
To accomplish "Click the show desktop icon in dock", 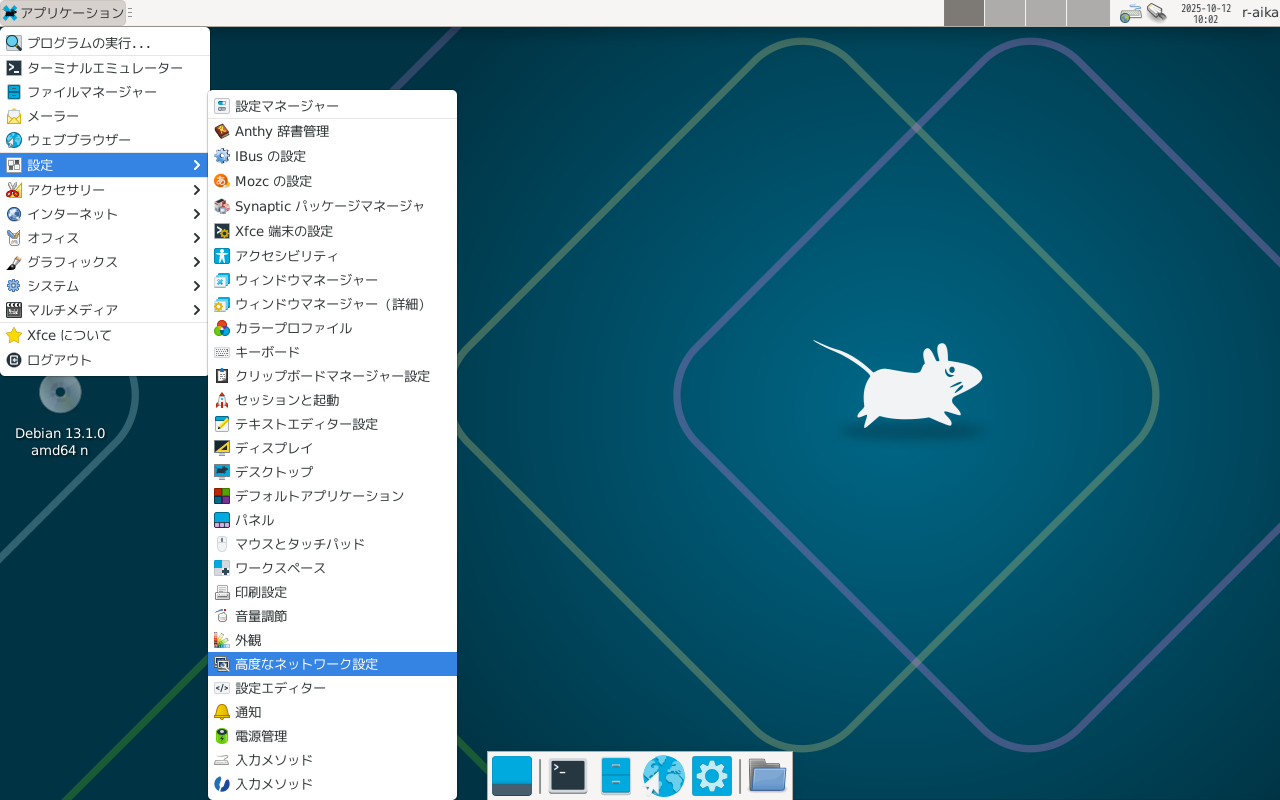I will point(512,776).
